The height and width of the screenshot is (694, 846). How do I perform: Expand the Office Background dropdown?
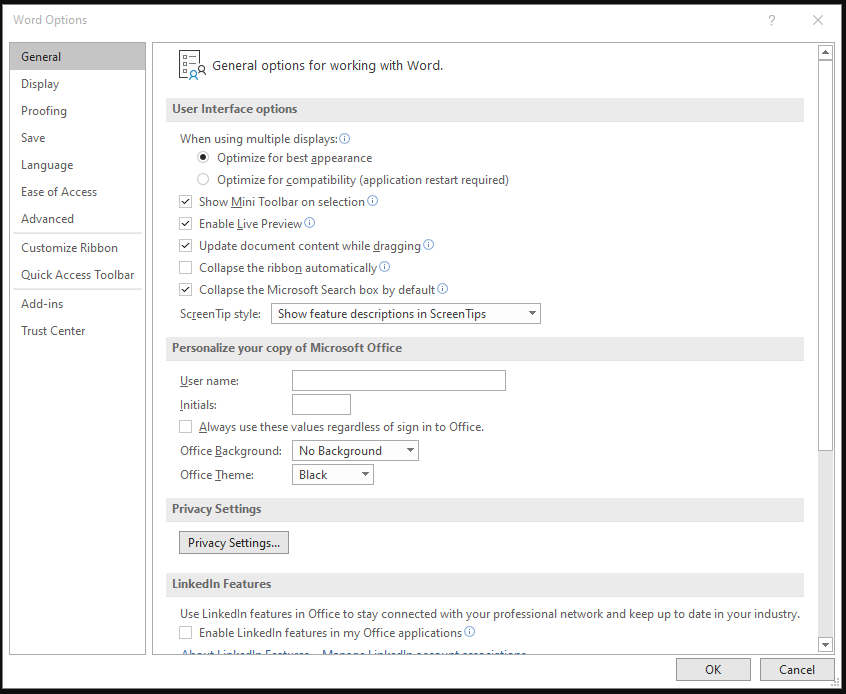(x=355, y=451)
